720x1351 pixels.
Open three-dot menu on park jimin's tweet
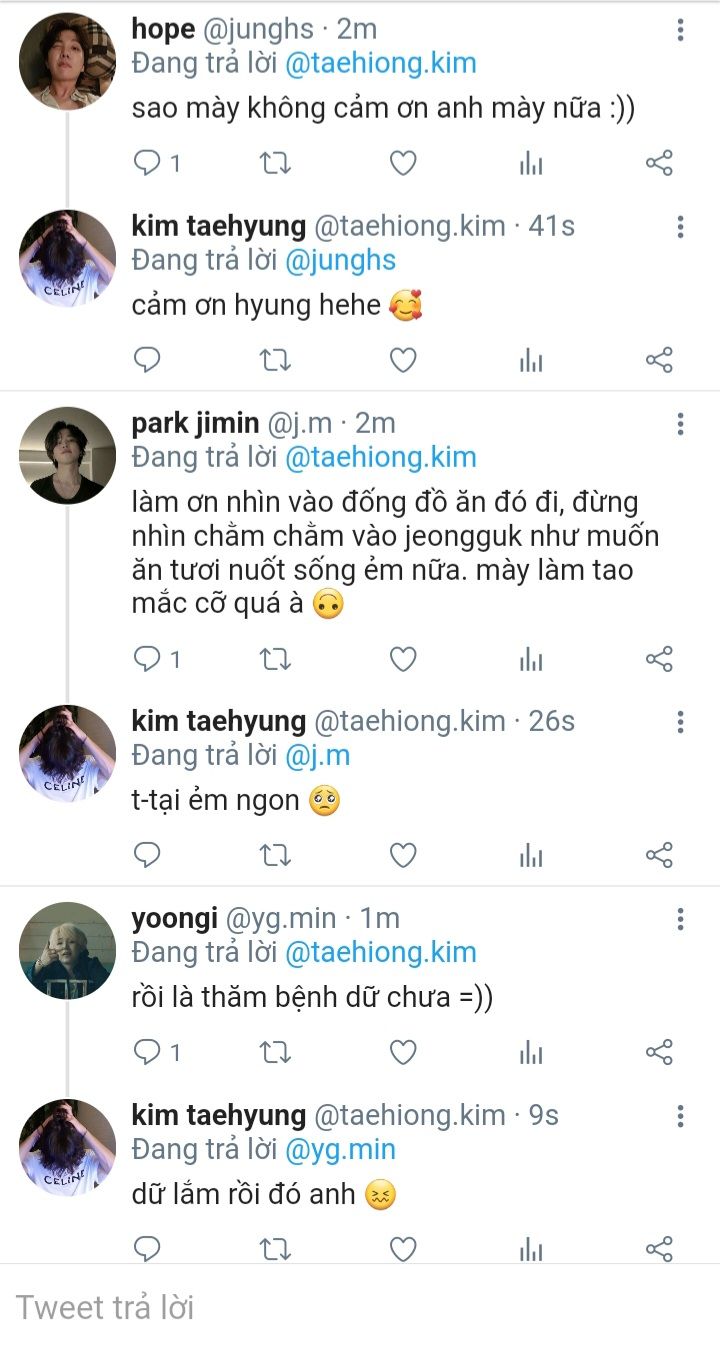[680, 425]
